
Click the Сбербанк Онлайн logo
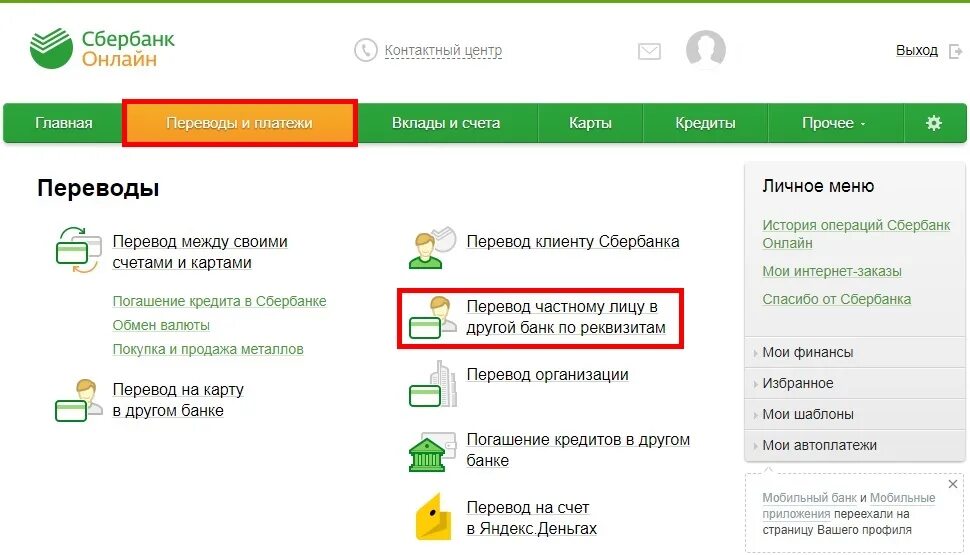point(102,48)
